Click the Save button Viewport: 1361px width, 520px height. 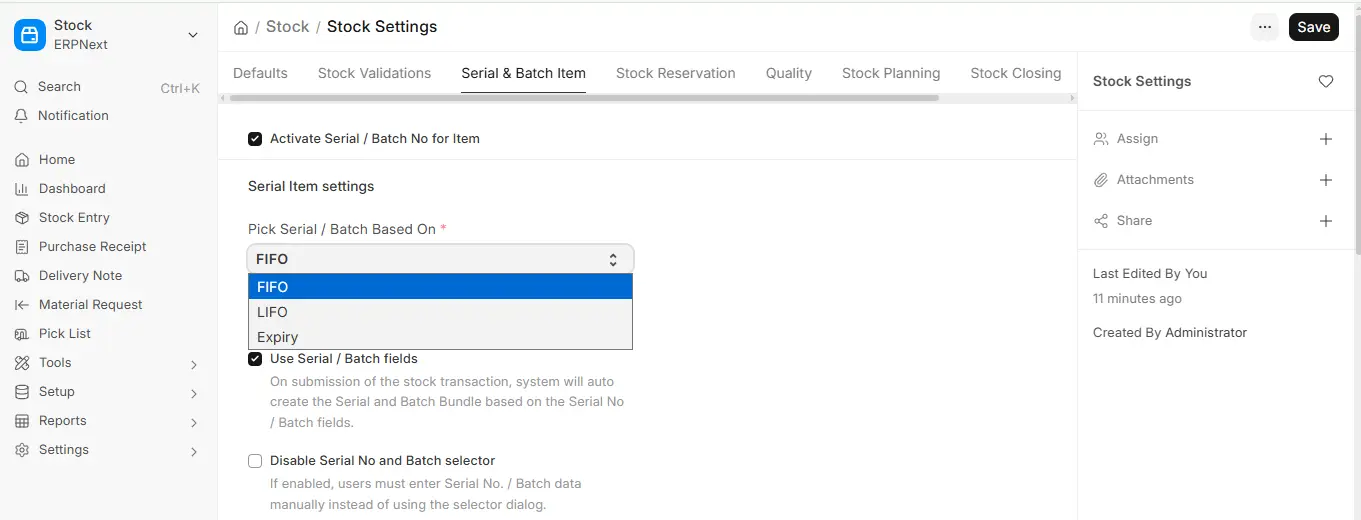pos(1314,27)
